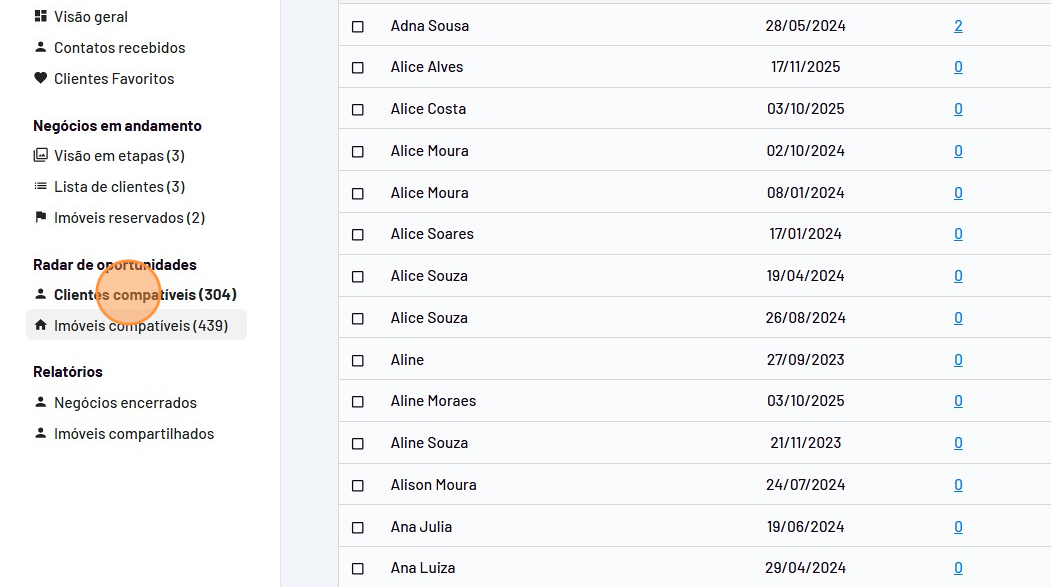The height and width of the screenshot is (587, 1051).
Task: Click the Aline Souza client name
Action: (x=429, y=443)
